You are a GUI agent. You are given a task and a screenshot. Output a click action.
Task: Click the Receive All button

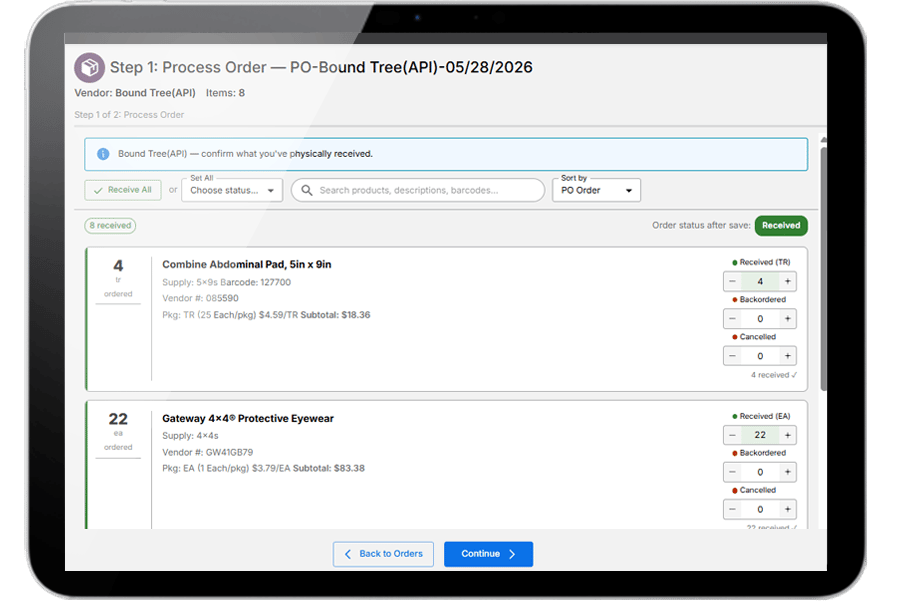[x=123, y=190]
